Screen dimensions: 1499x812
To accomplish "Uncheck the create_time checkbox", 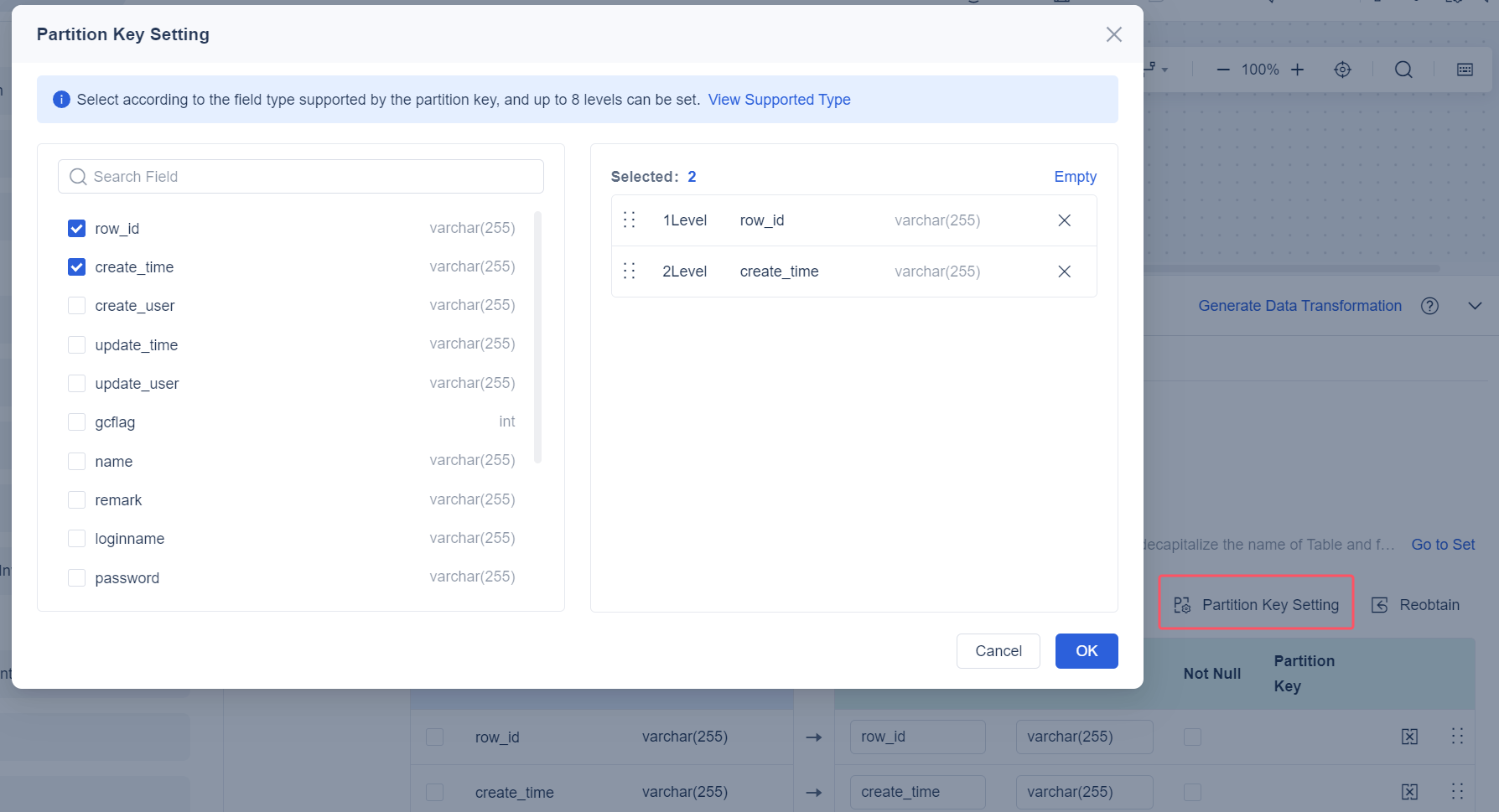I will click(76, 266).
